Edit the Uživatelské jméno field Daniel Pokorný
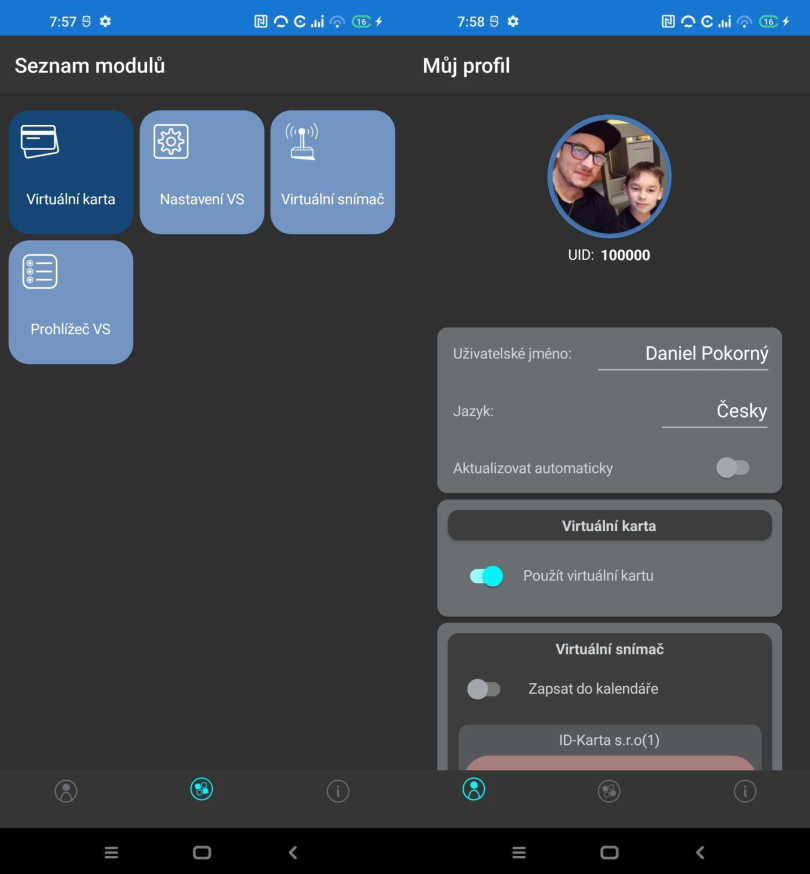Viewport: 810px width, 874px height. tap(683, 354)
